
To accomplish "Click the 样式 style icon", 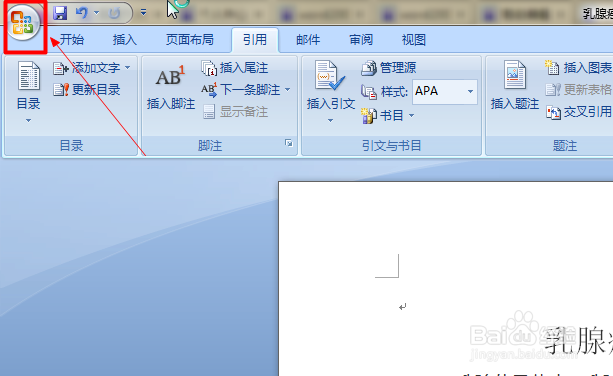I will (368, 92).
